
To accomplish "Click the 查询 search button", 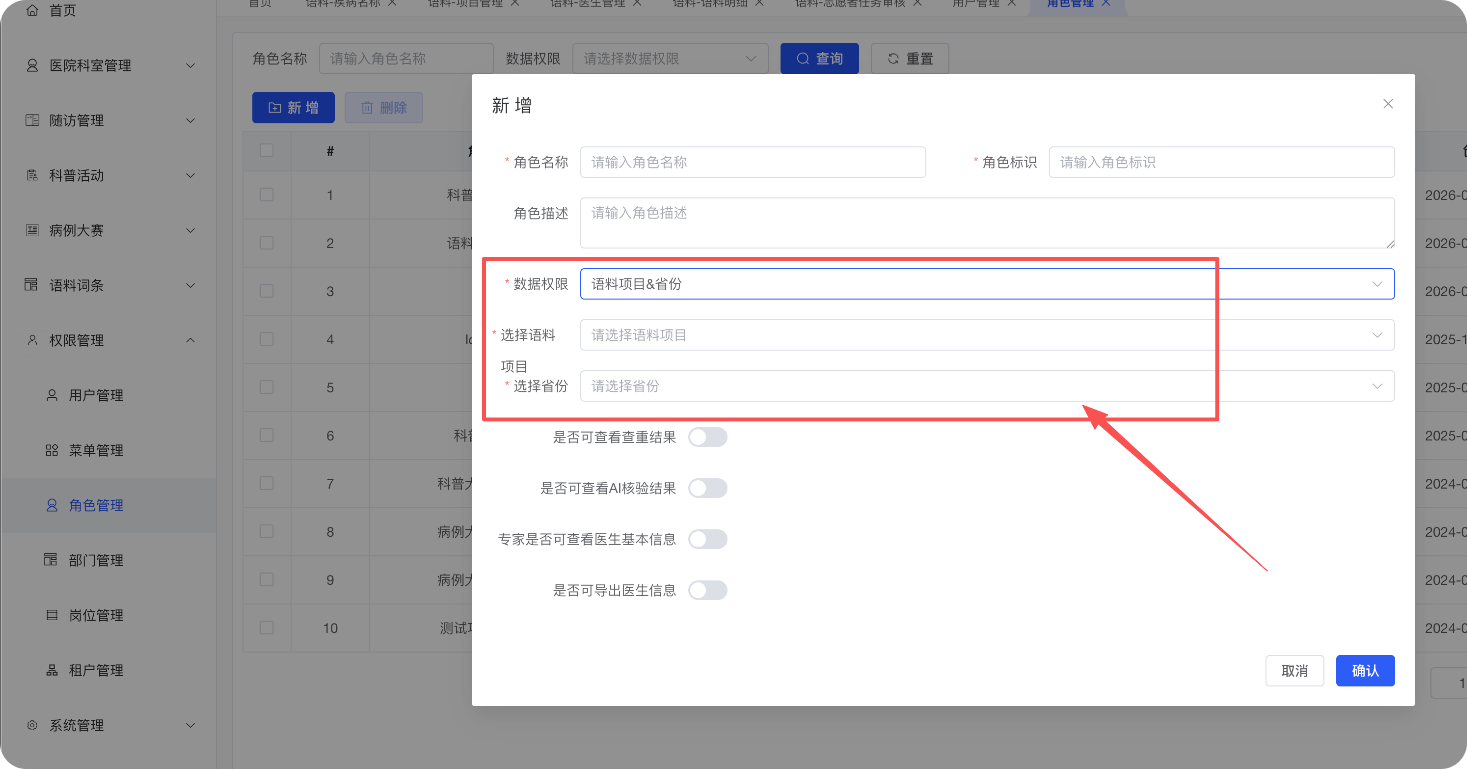I will [x=820, y=59].
